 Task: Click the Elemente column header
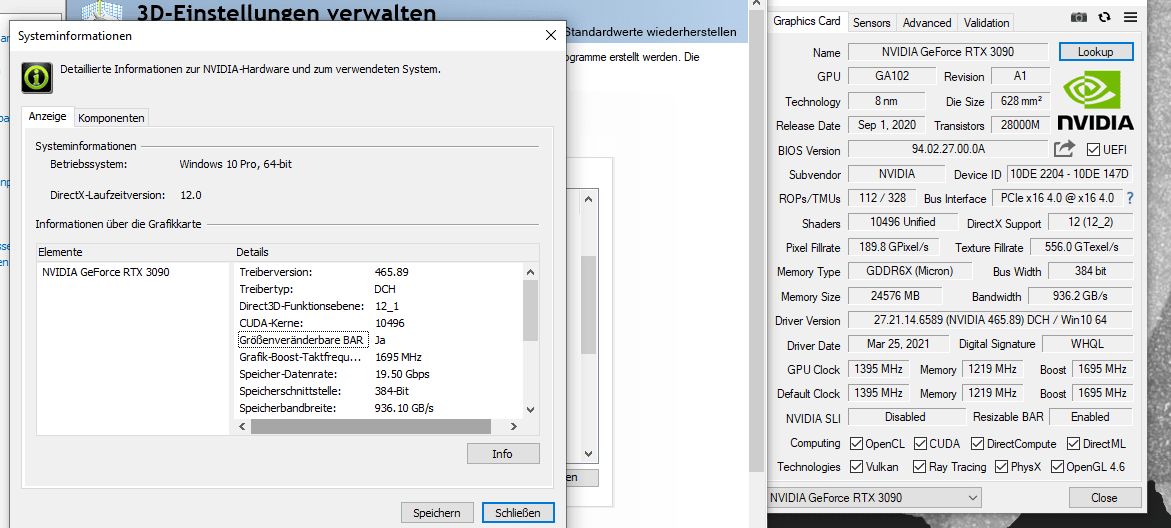[x=134, y=252]
